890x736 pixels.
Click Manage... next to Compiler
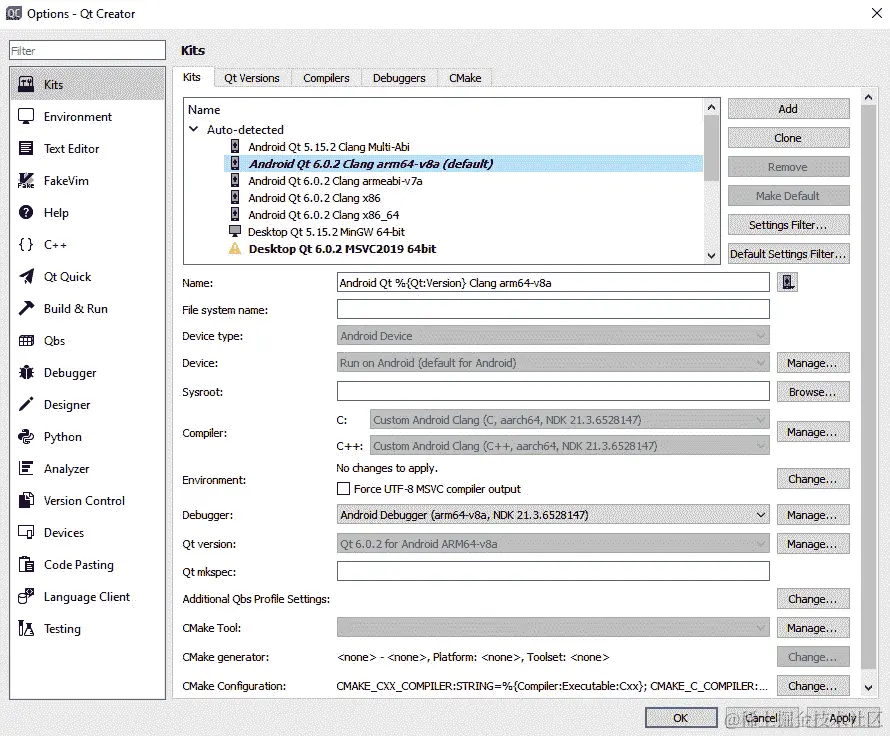coord(812,432)
